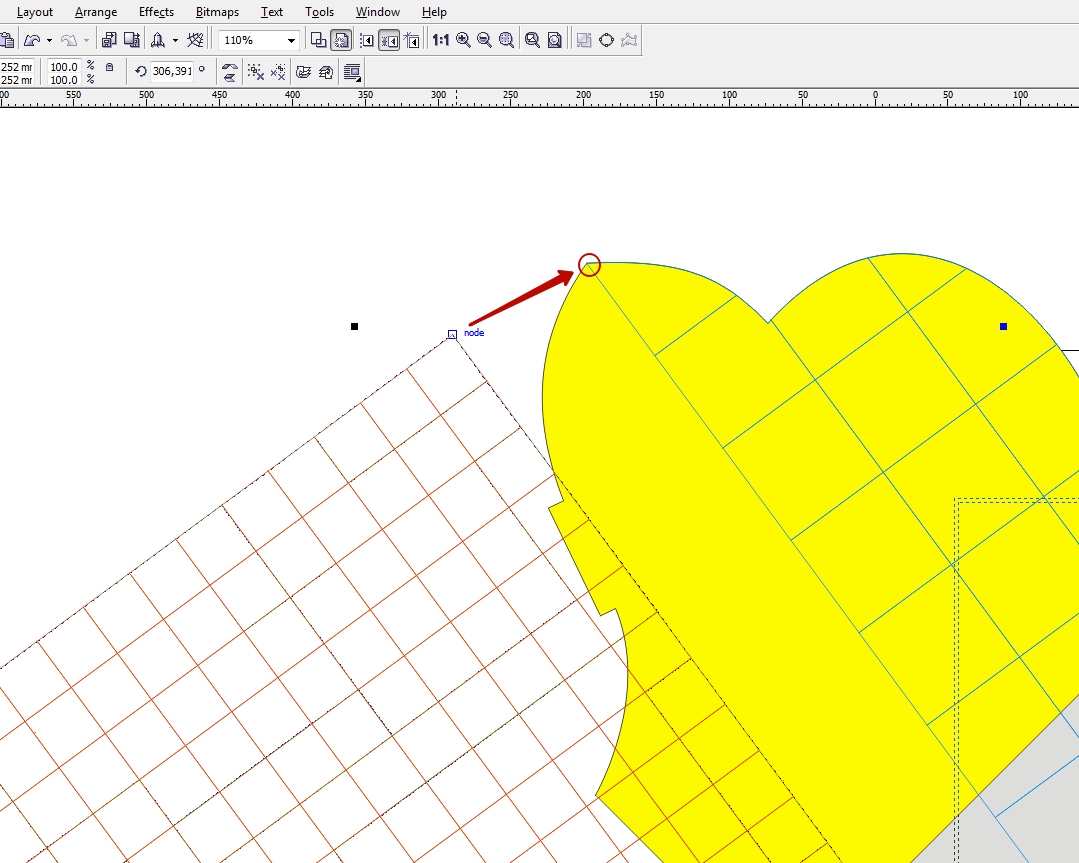Click the lower 100.0 scale factor field
The image size is (1079, 863).
point(63,80)
